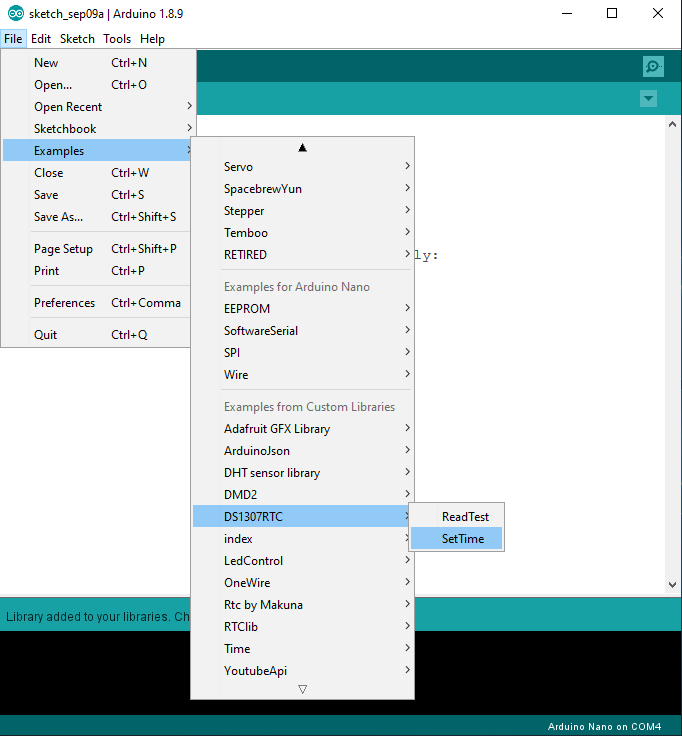
Task: Expand the Wire examples submenu
Action: [302, 375]
